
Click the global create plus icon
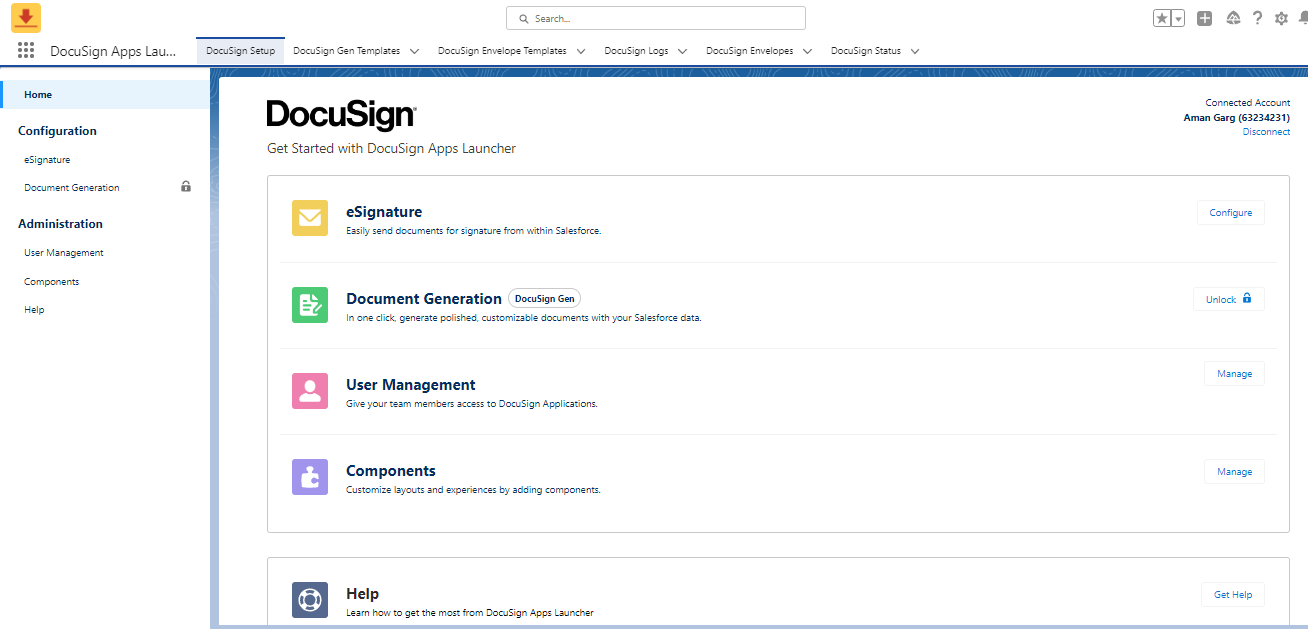coord(1205,18)
